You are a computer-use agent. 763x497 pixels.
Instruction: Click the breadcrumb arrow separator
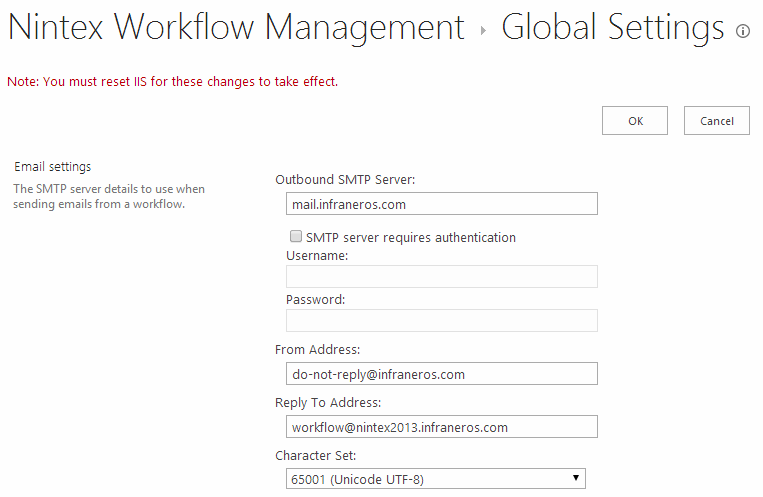(483, 31)
